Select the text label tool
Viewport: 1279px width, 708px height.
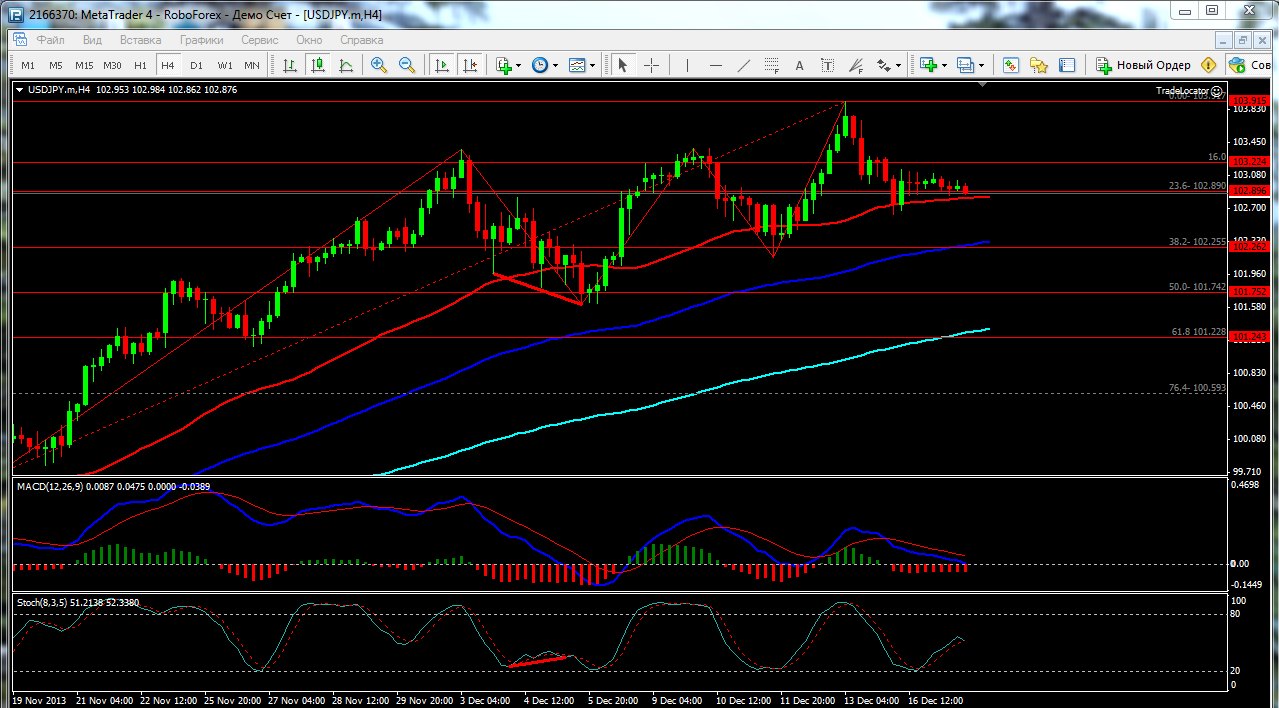point(827,65)
